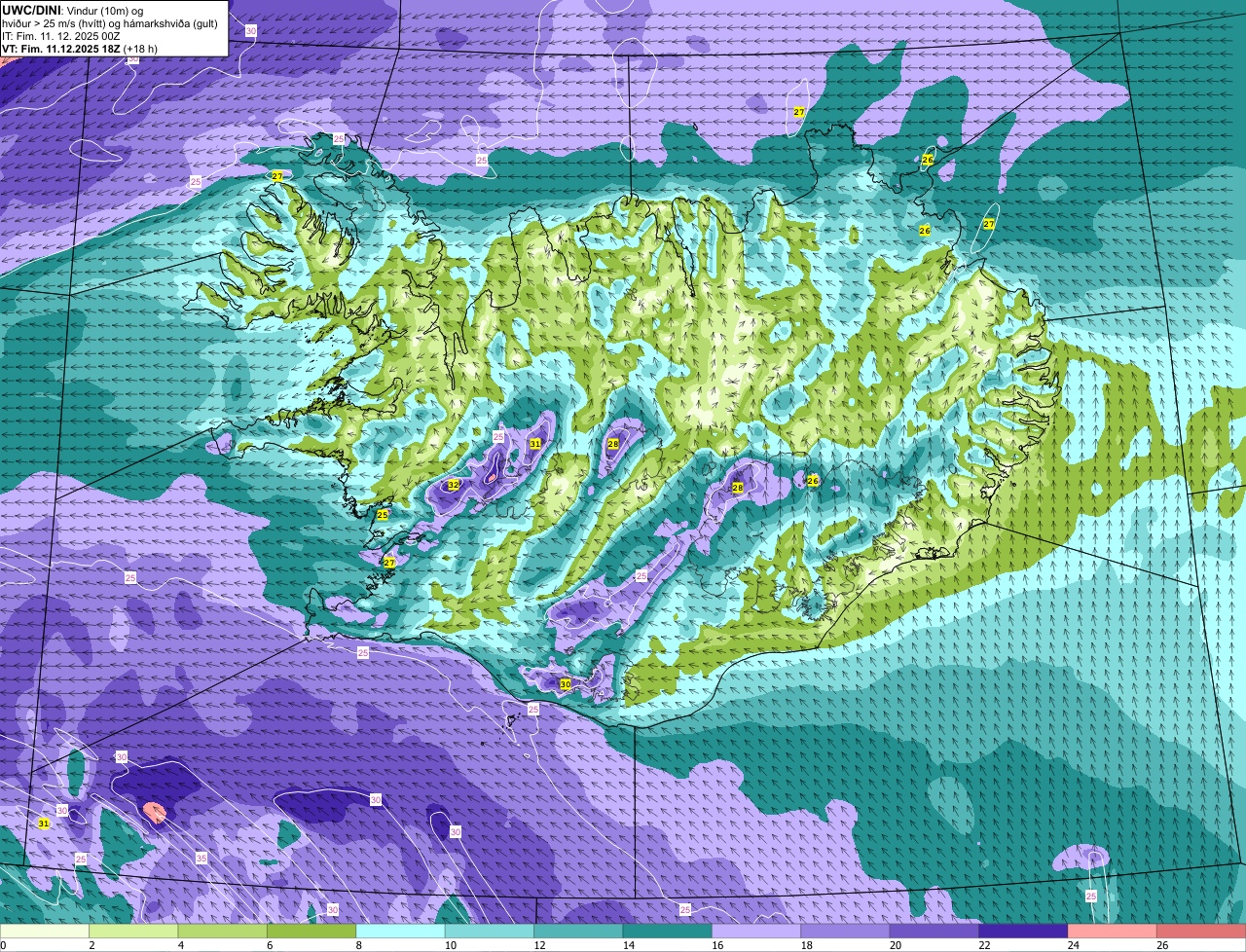Click the yellow 31 label beside the 32 inland
The image size is (1246, 952).
[x=535, y=444]
